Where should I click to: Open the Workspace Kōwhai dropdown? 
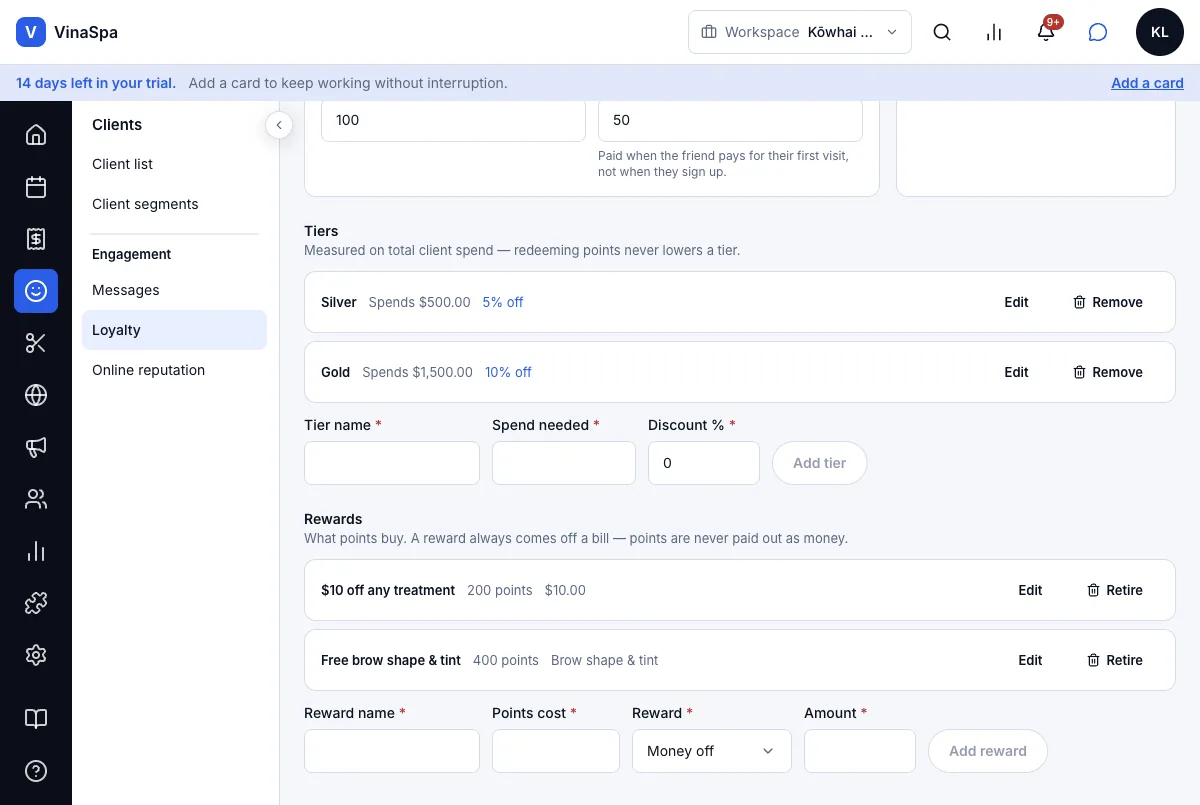[800, 32]
